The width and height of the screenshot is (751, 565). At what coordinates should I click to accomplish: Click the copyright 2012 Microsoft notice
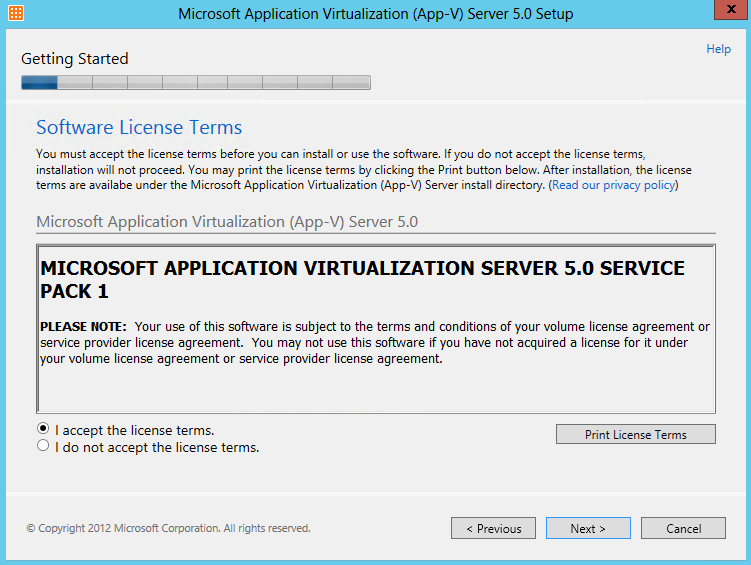click(169, 528)
